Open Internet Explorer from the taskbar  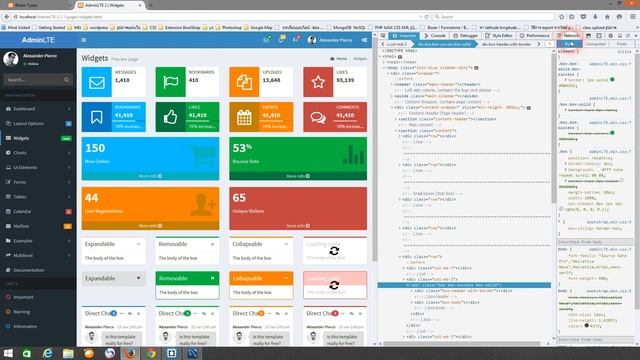click(x=48, y=353)
